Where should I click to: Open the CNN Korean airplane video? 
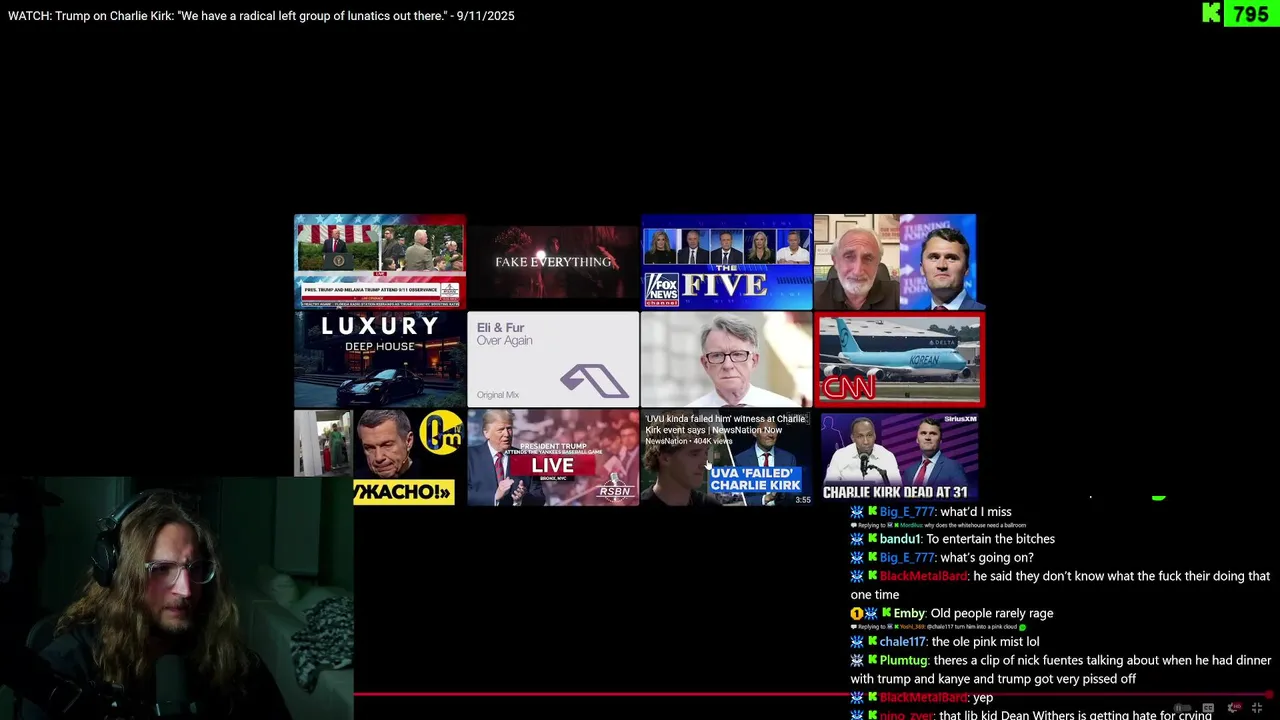pos(899,359)
